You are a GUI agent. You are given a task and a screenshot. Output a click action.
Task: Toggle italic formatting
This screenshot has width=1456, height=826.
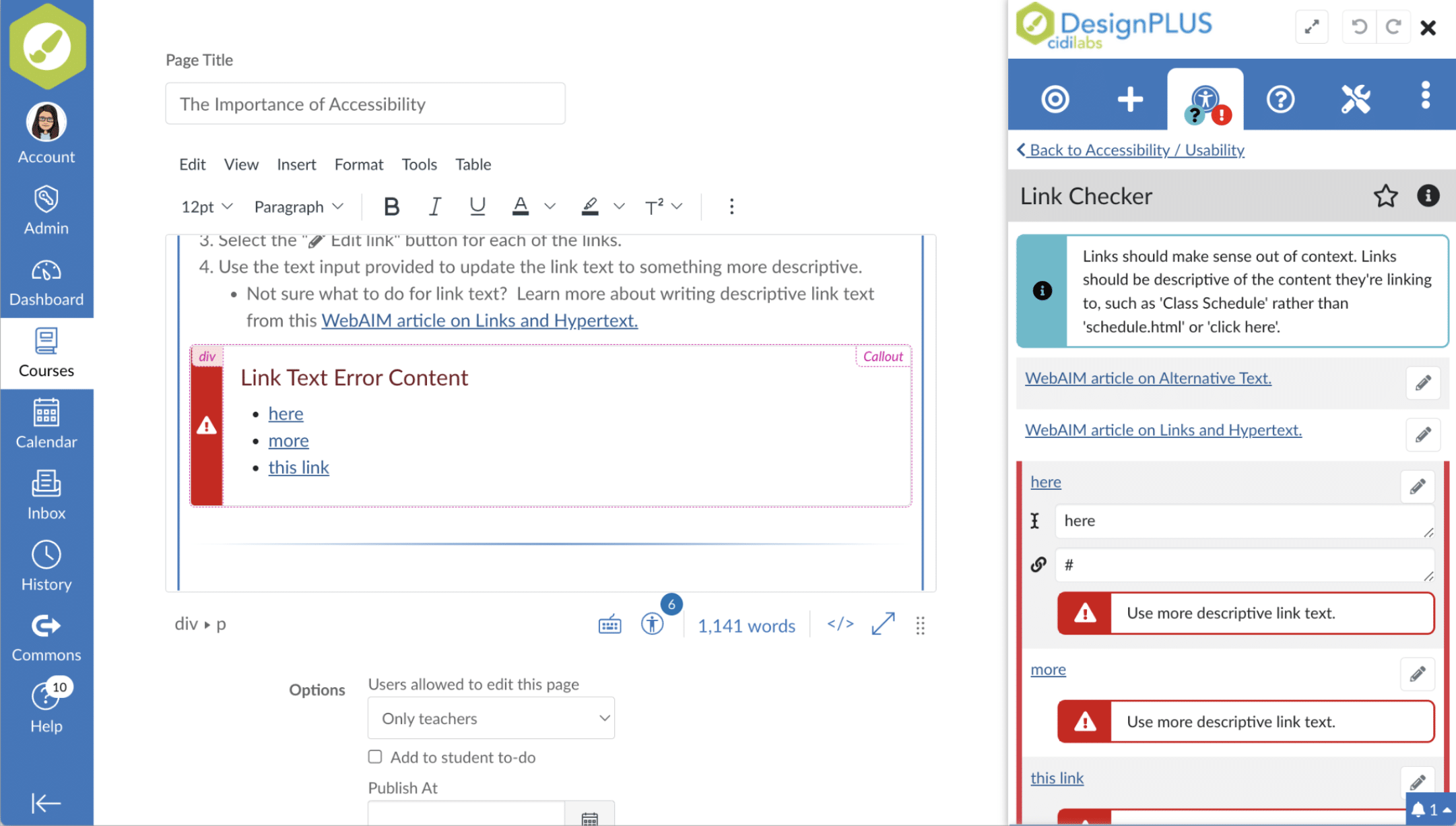tap(434, 207)
